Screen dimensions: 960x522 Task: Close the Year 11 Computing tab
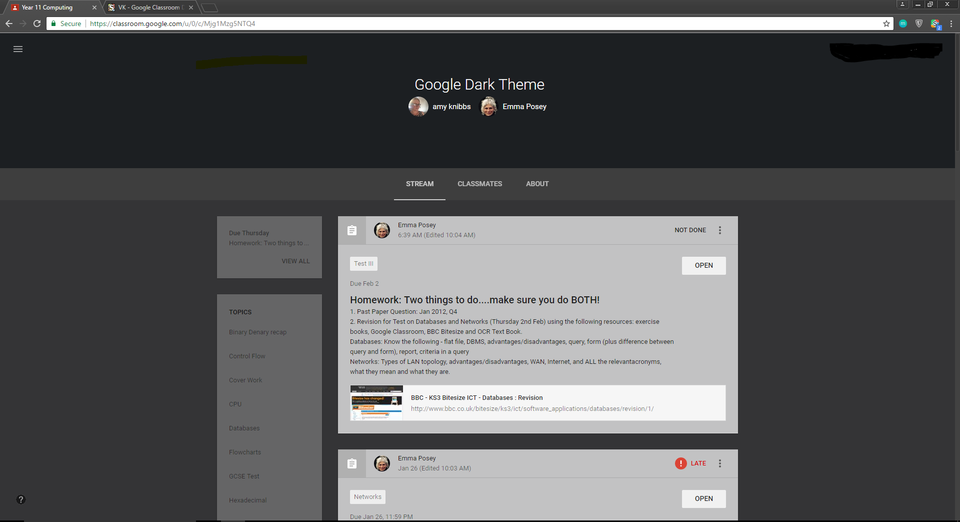point(94,7)
